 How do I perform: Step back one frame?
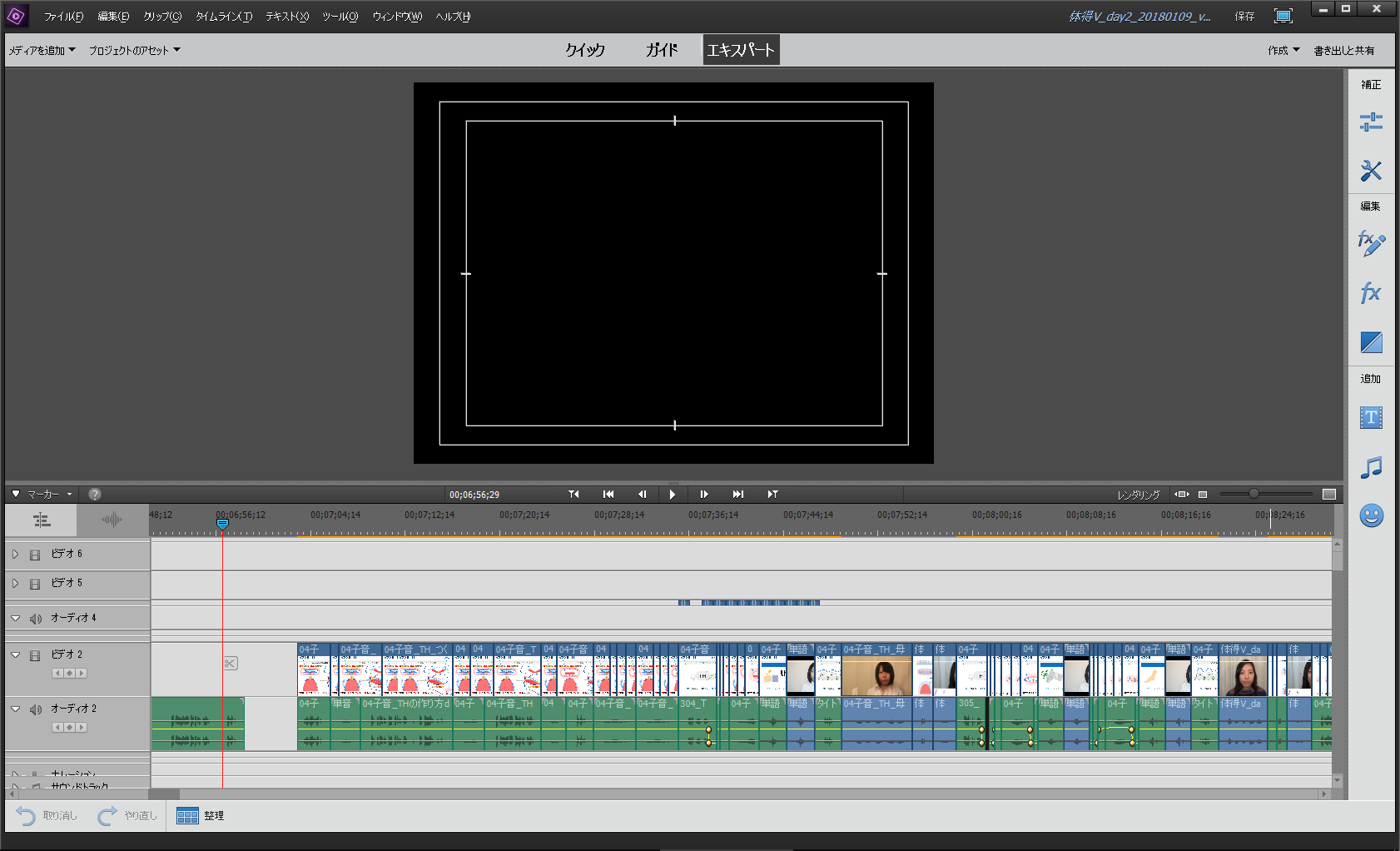coord(642,495)
